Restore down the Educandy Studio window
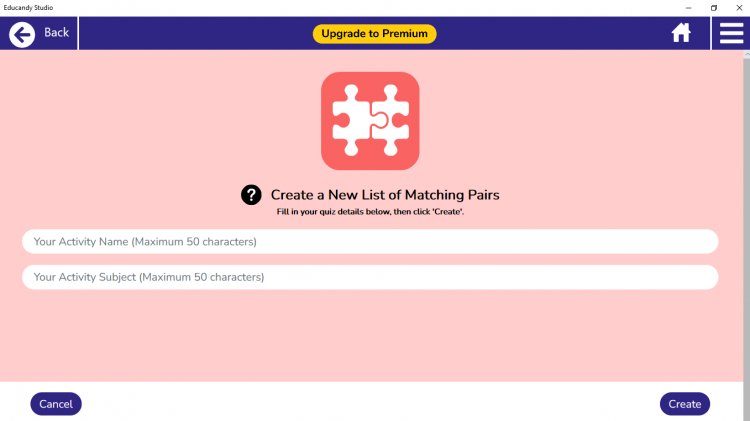This screenshot has height=421, width=750. click(x=714, y=7)
